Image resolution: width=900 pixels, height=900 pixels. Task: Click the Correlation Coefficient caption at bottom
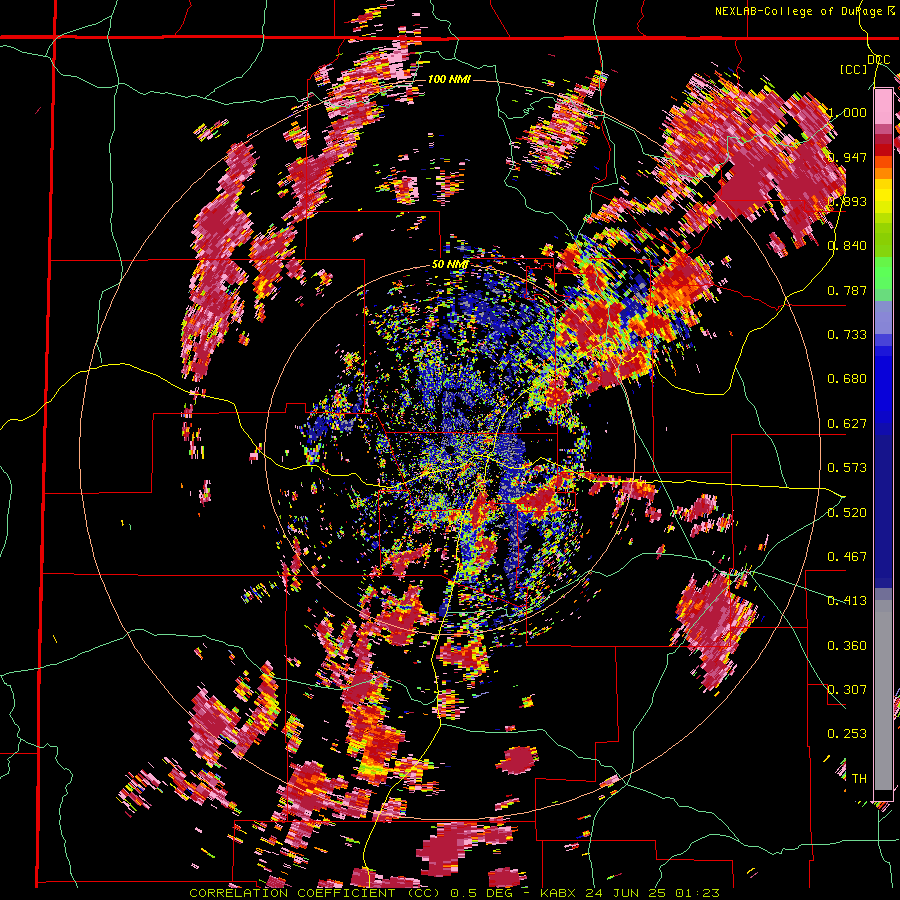coord(454,893)
